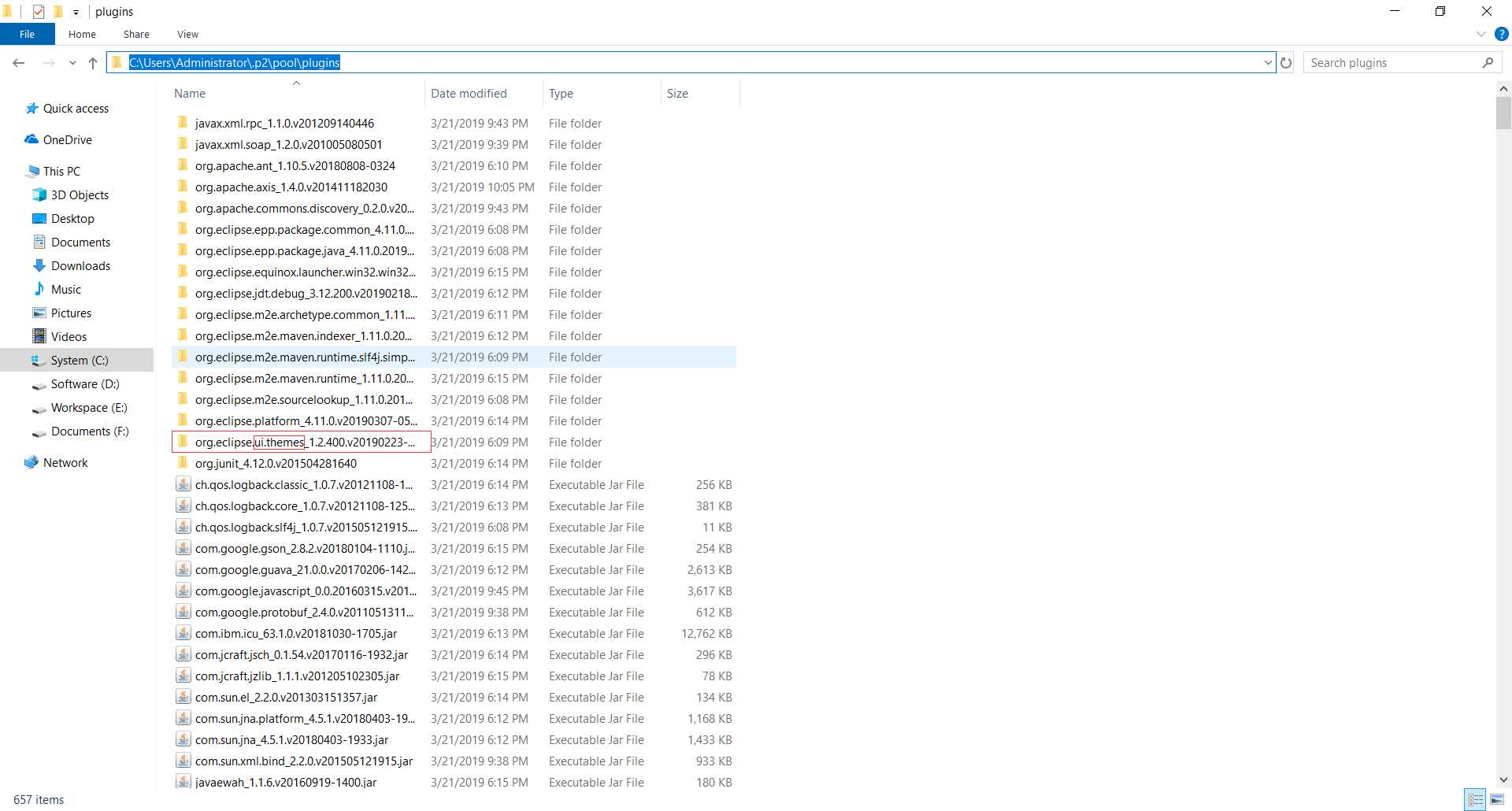Open Documents under This PC
The width and height of the screenshot is (1512, 811).
(x=80, y=243)
